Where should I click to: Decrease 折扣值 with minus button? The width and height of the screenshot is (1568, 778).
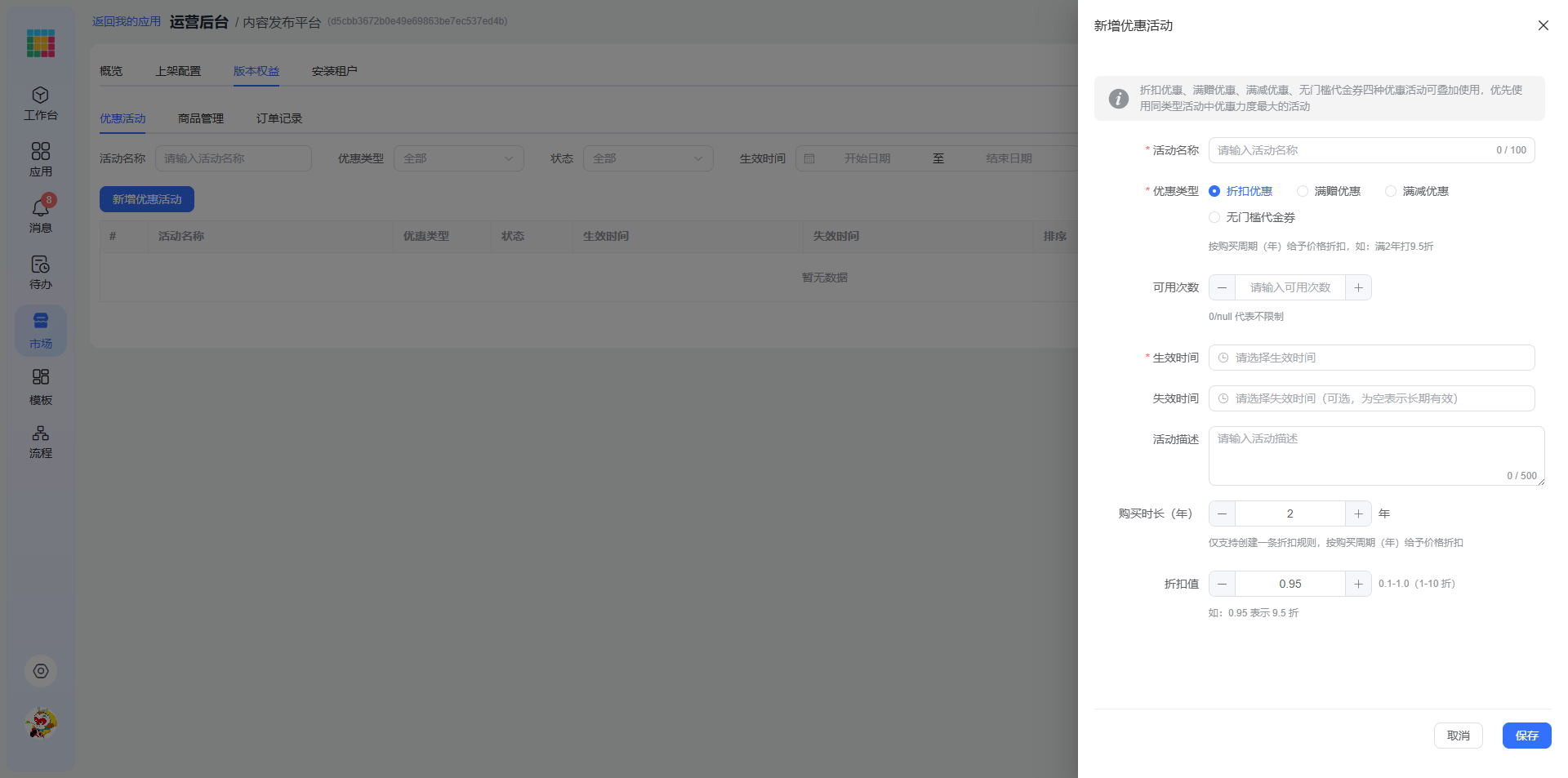1222,584
